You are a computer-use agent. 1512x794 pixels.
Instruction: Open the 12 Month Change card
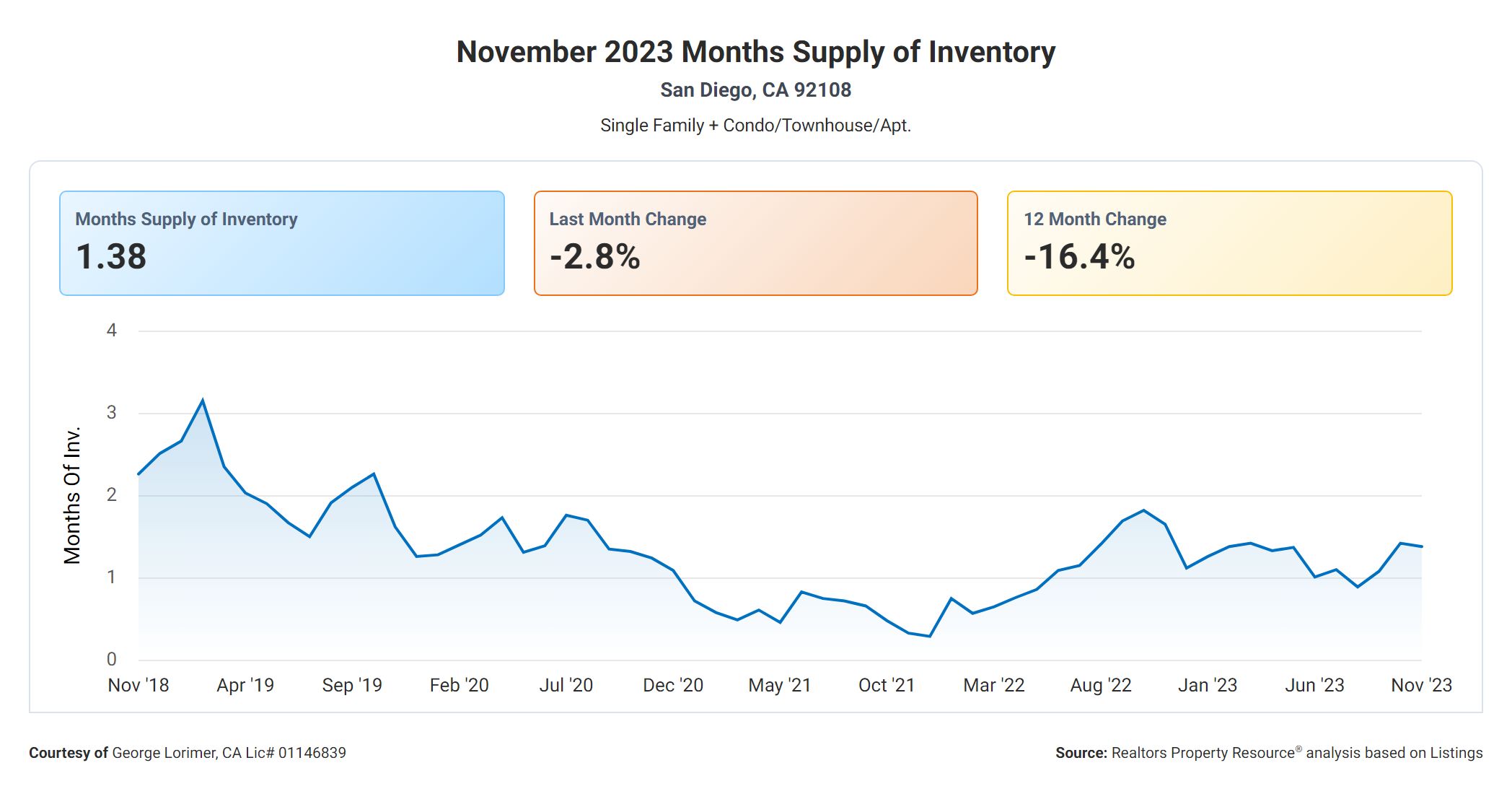[1229, 243]
